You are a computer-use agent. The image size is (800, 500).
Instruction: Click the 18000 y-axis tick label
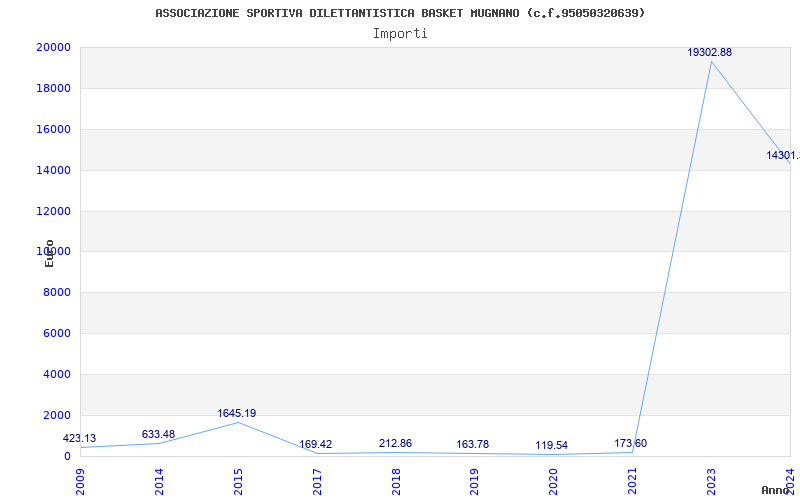[53, 88]
